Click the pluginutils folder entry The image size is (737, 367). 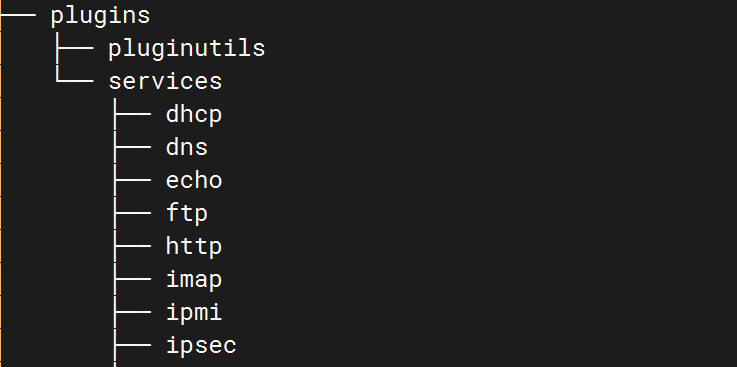pos(187,48)
